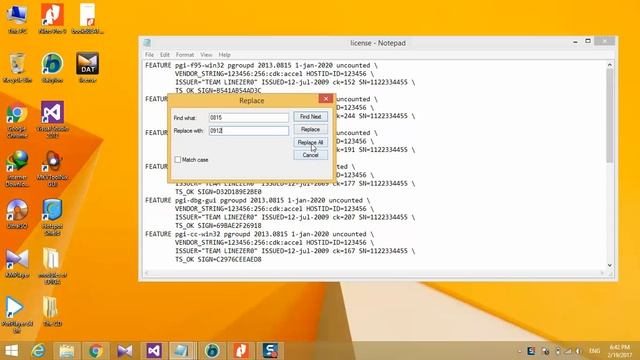Open PotPlayer desktop shortcut
This screenshot has width=640, height=360.
[17, 315]
